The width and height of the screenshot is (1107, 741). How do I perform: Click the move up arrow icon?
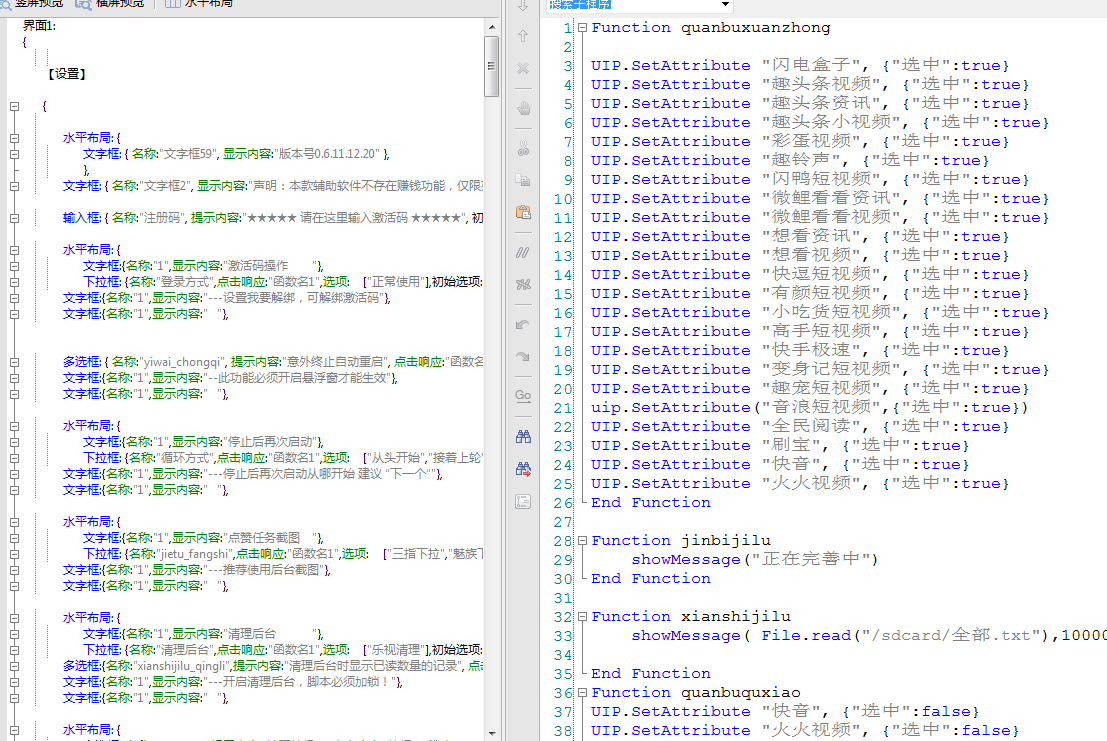click(522, 36)
